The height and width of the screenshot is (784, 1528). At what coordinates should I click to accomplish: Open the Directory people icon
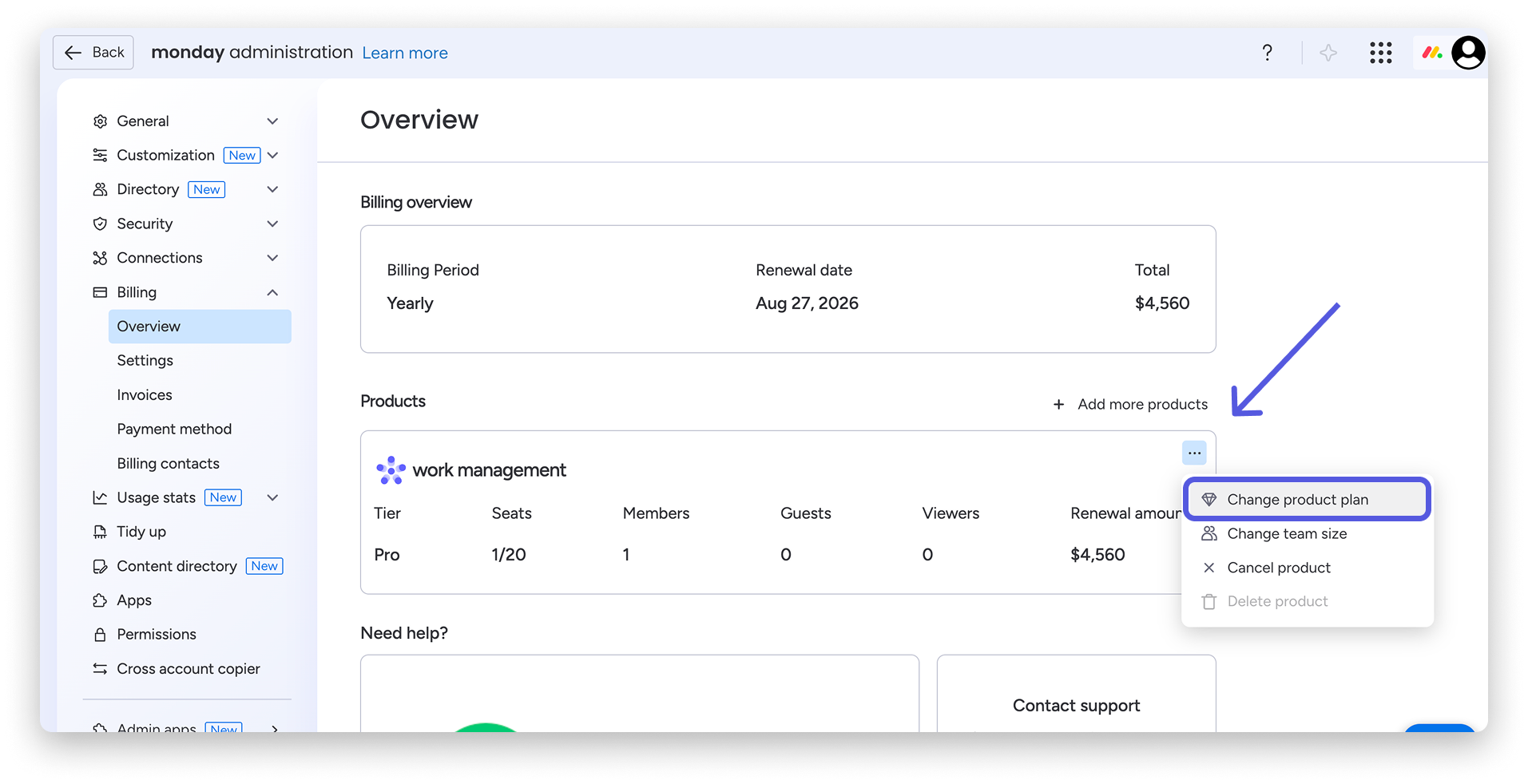(x=100, y=189)
